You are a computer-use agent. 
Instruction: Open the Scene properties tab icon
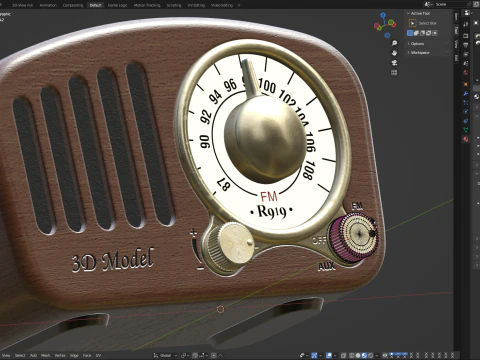466,63
